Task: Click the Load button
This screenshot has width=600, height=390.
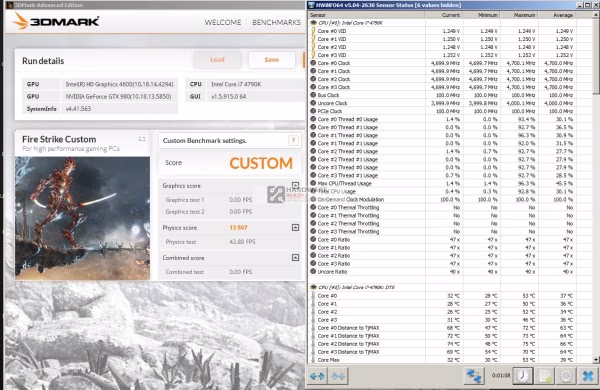Action: 217,60
